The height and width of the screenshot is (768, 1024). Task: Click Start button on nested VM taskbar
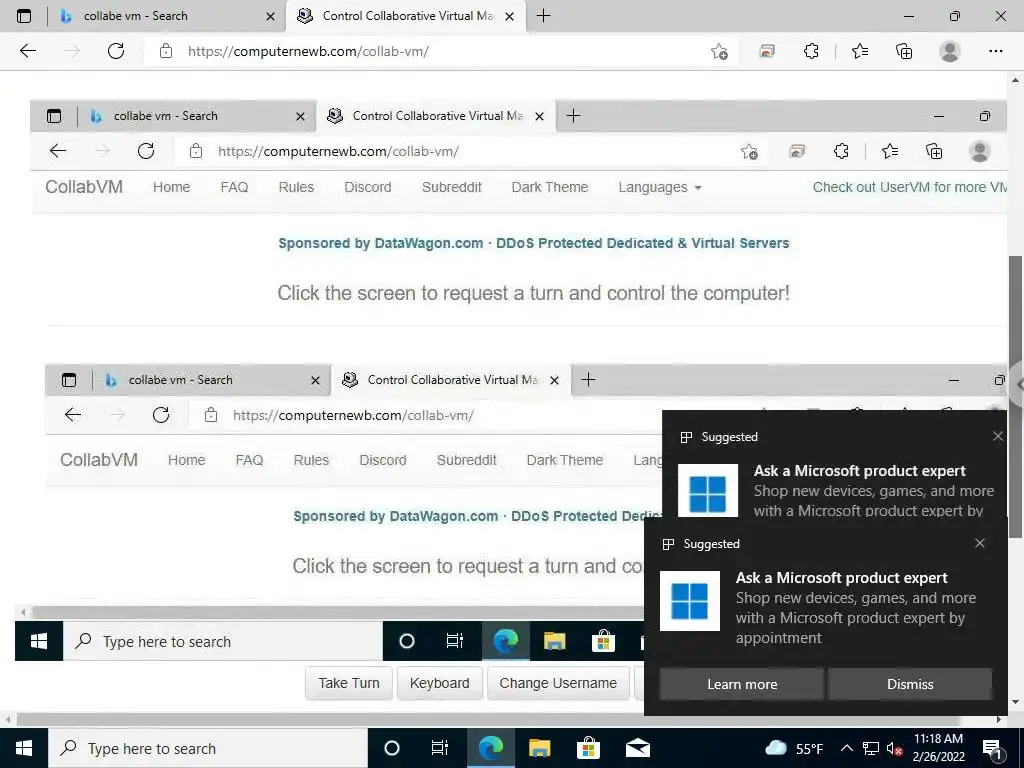39,641
